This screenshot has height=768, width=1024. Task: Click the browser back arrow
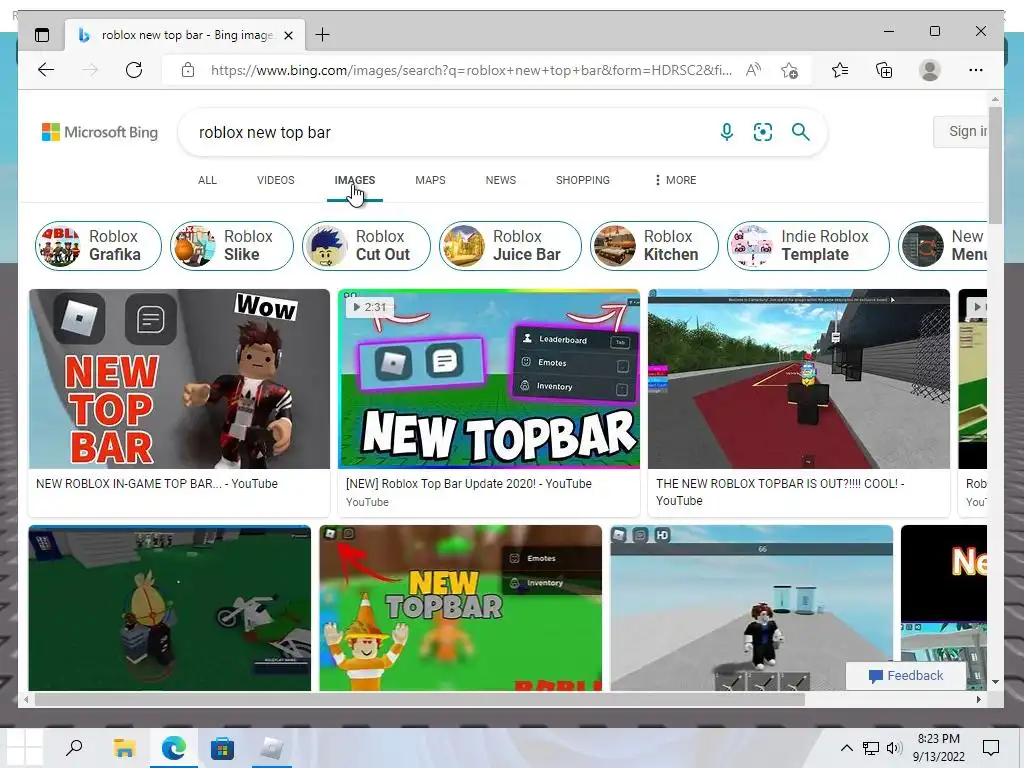[46, 70]
